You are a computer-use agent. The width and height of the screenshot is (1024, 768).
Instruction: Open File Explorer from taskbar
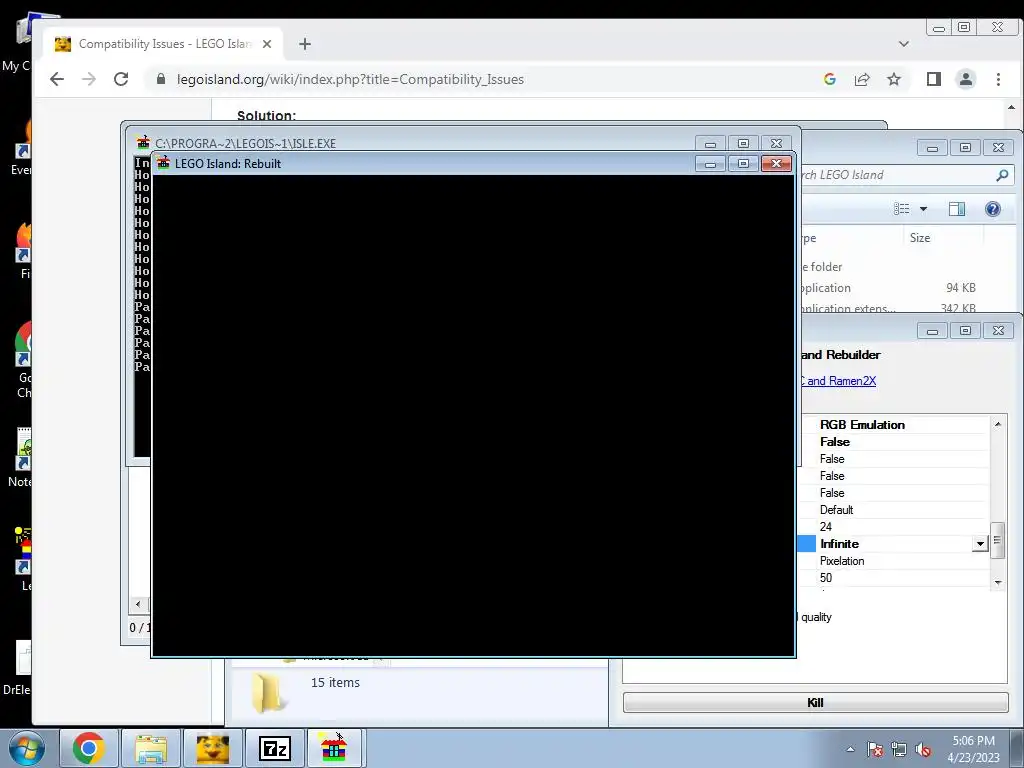(151, 748)
